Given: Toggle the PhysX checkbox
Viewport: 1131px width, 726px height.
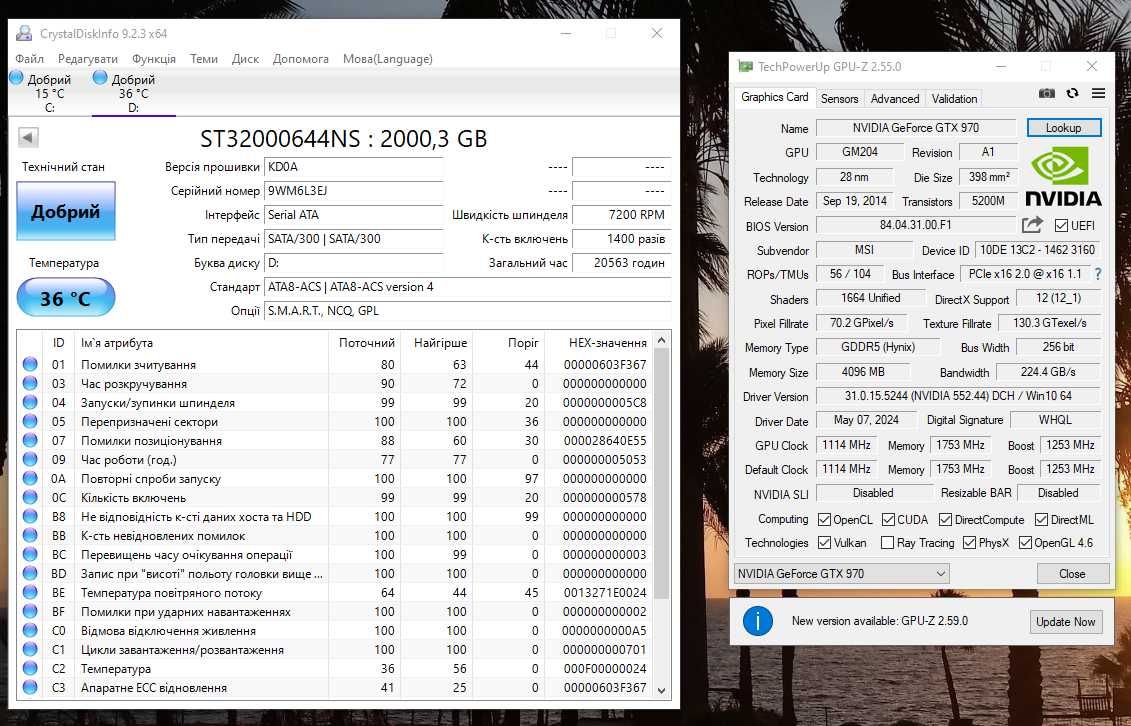Looking at the screenshot, I should pyautogui.click(x=969, y=543).
